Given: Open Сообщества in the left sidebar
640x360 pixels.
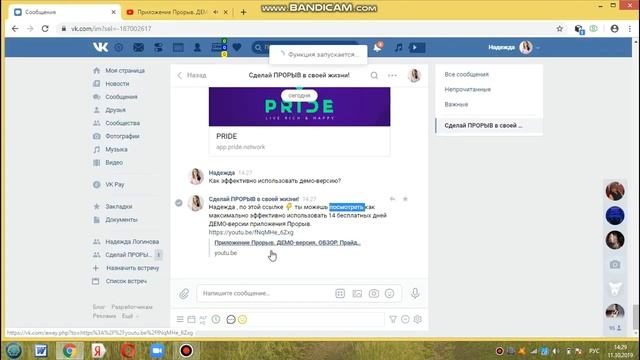Looking at the screenshot, I should pos(122,123).
